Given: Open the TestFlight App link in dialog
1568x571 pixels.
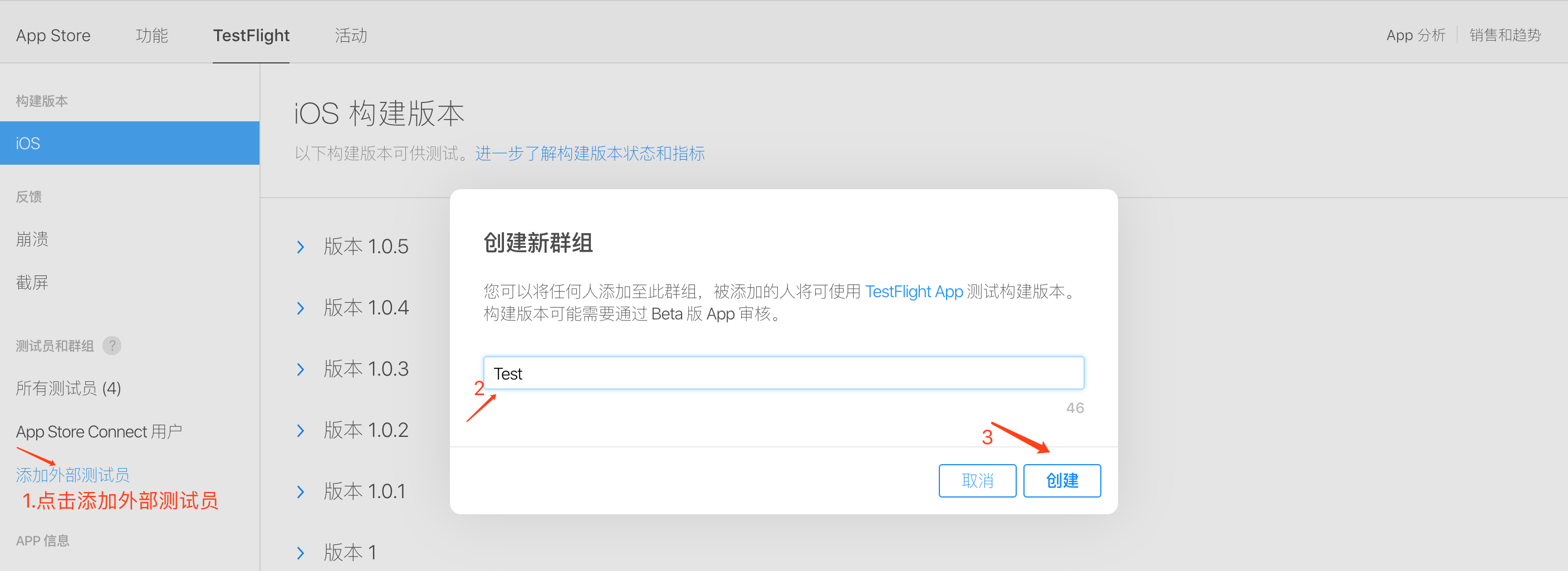Looking at the screenshot, I should (914, 291).
